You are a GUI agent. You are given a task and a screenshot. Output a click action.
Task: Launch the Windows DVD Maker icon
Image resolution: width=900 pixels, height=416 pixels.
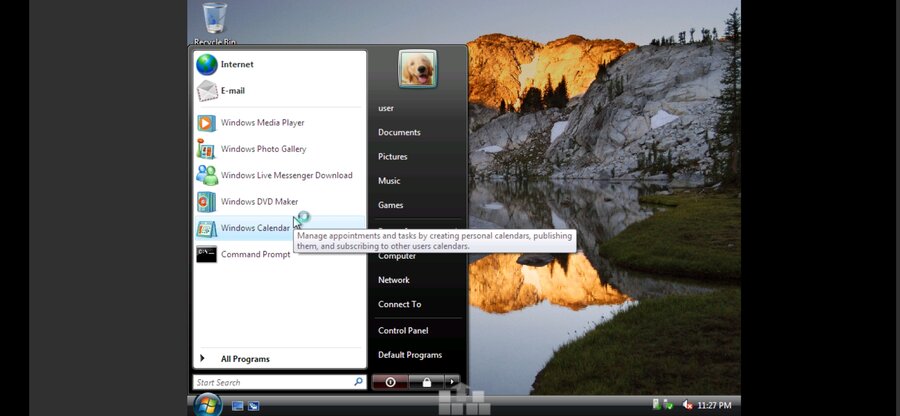pos(206,201)
